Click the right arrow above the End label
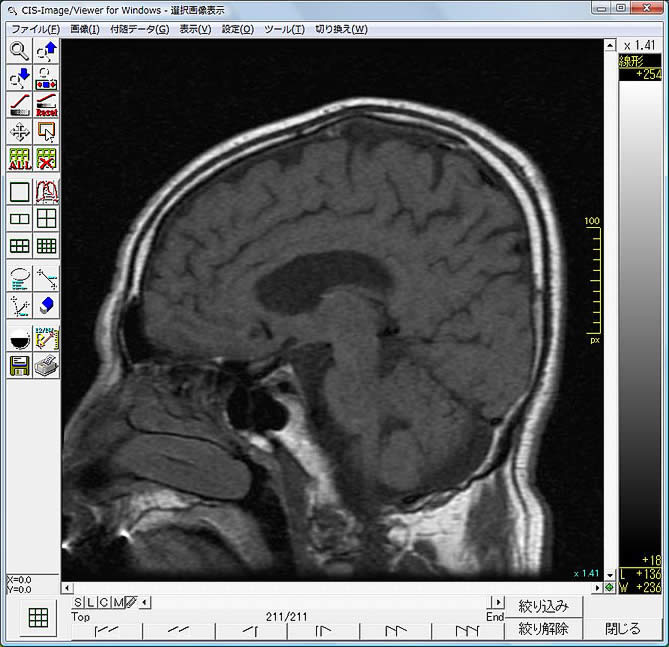Screen dimensions: 669x647 [498, 602]
